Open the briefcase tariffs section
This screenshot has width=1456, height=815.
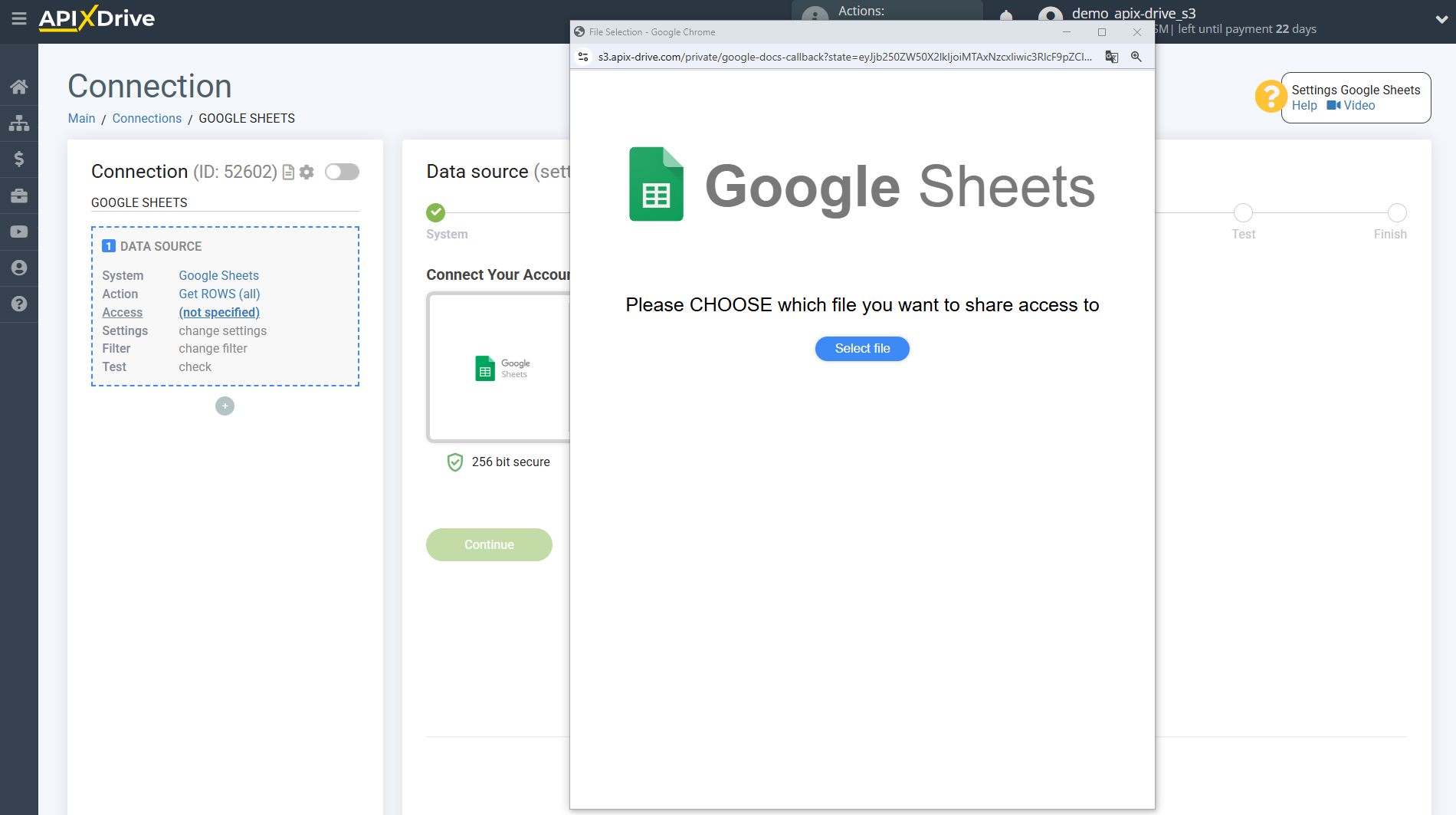[x=19, y=195]
